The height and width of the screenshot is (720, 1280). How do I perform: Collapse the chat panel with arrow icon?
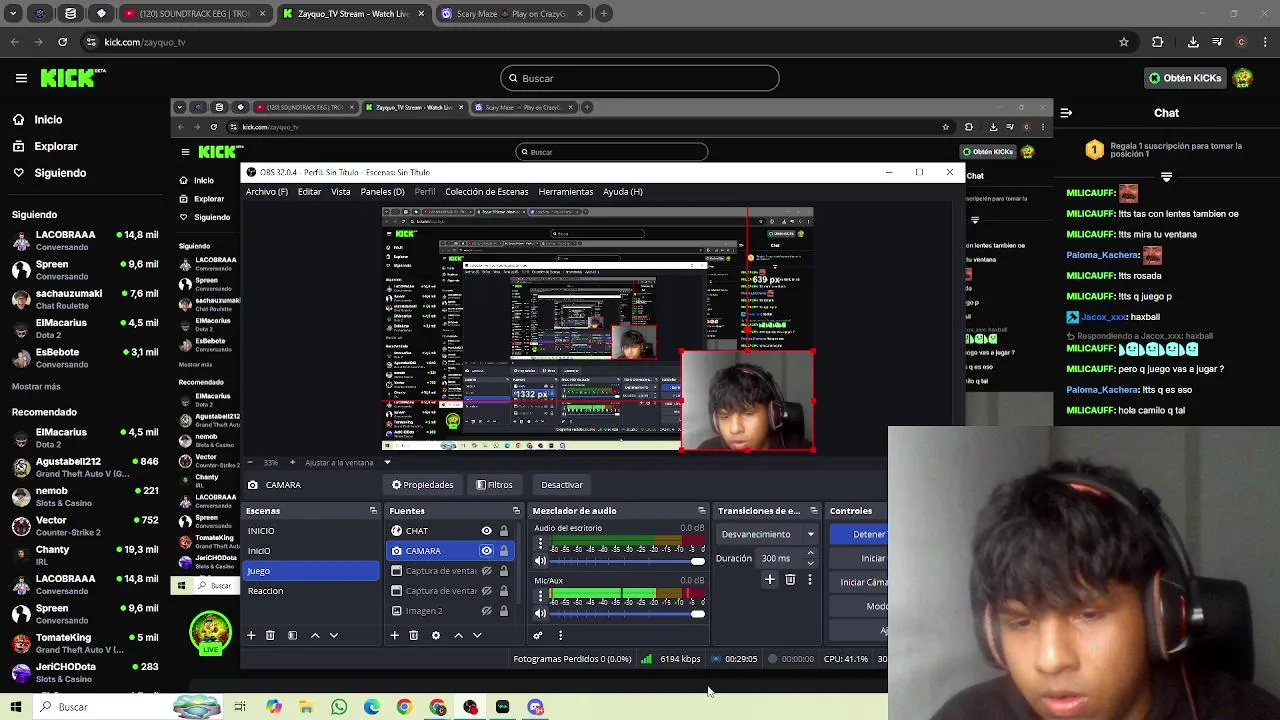1066,113
